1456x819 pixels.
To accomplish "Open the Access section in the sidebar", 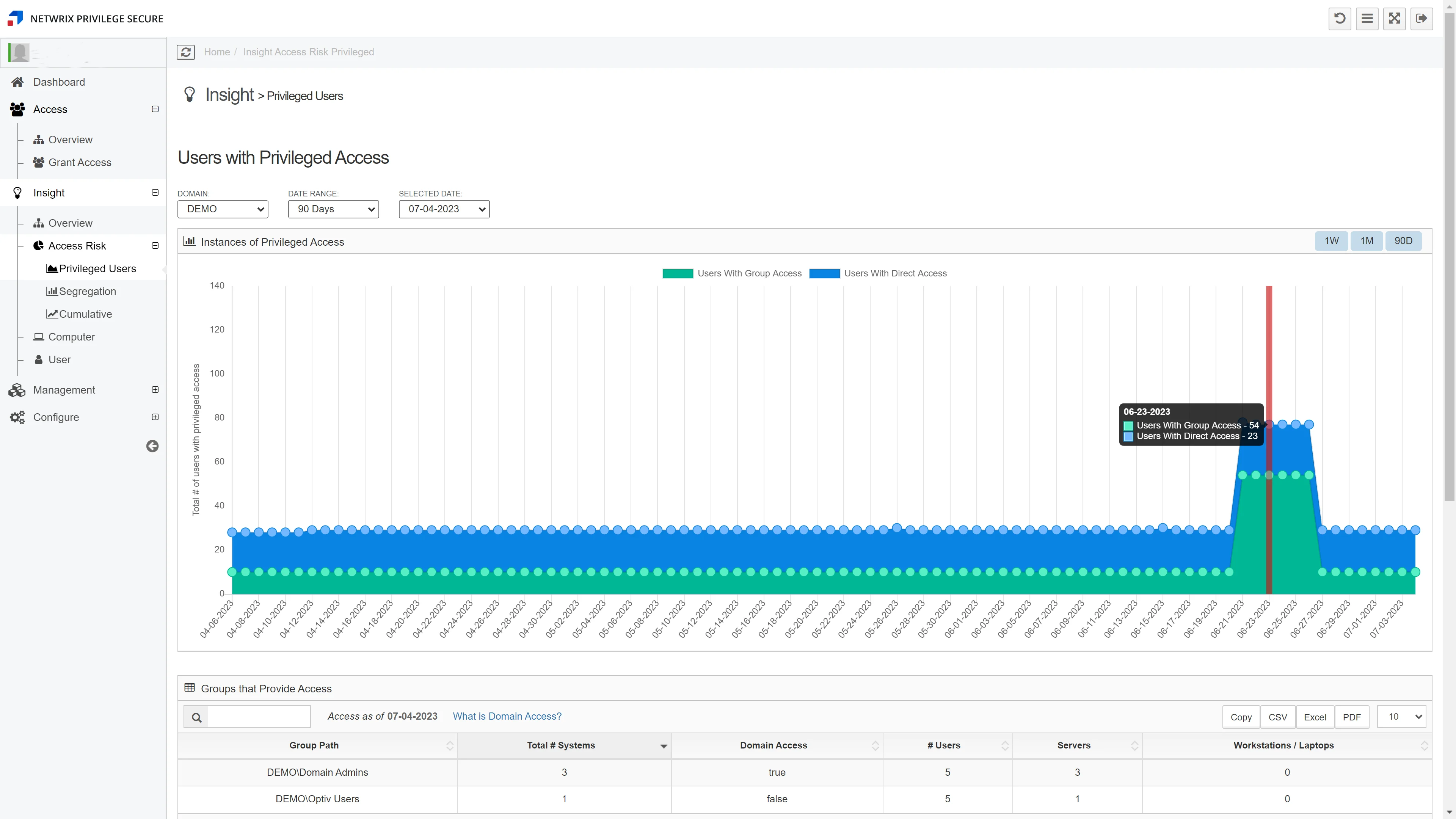I will [x=50, y=109].
